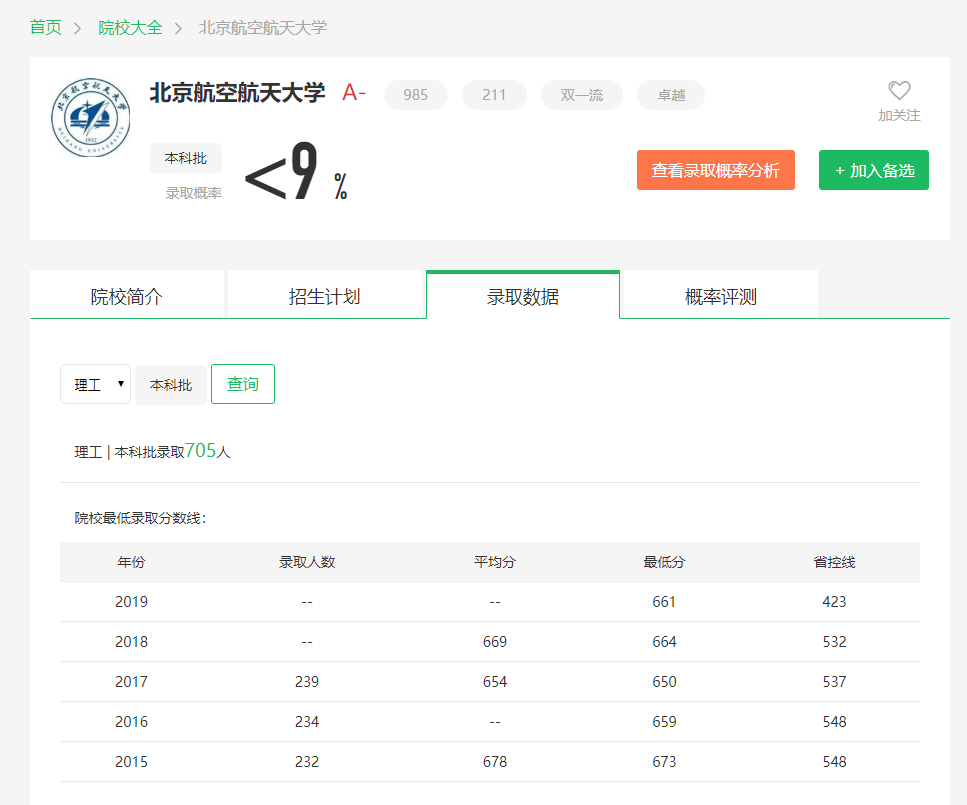Click 本科批 filter beside subject dropdown

pyautogui.click(x=171, y=384)
